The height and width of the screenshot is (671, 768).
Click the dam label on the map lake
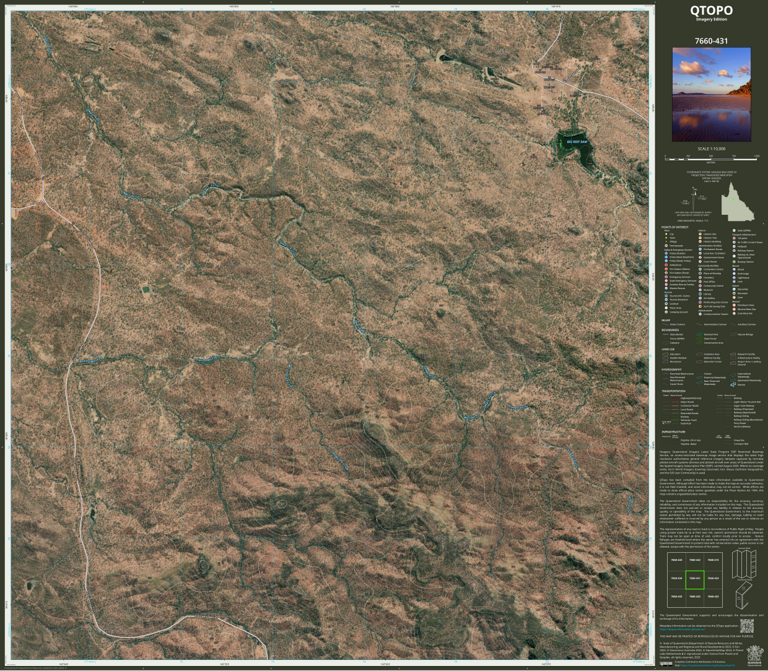point(576,142)
